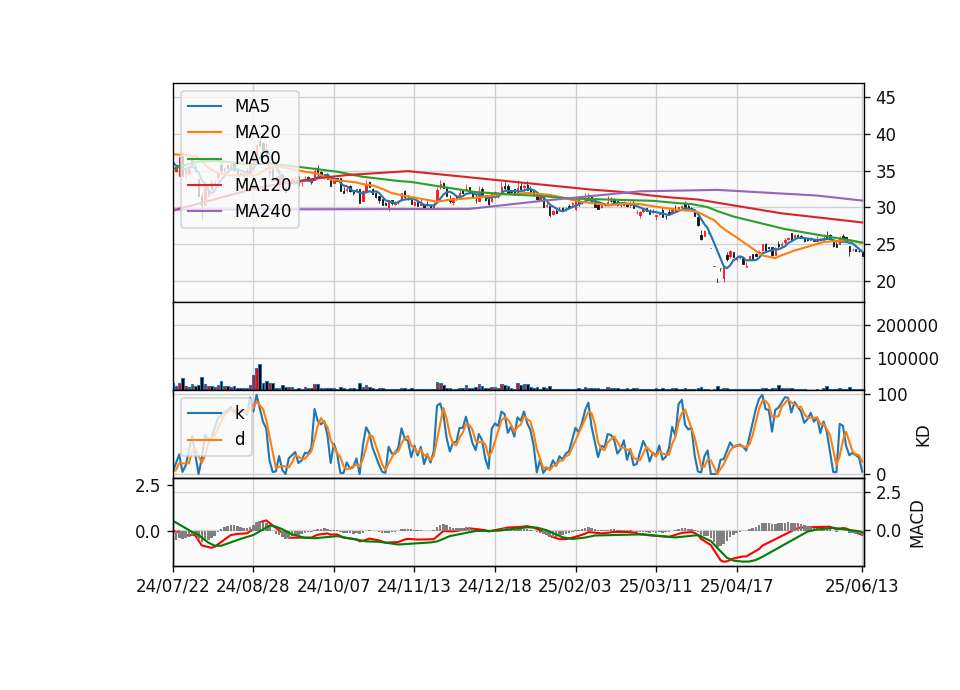This screenshot has width=960, height=690.
Task: Click the 40 price axis tick label
Action: point(885,135)
